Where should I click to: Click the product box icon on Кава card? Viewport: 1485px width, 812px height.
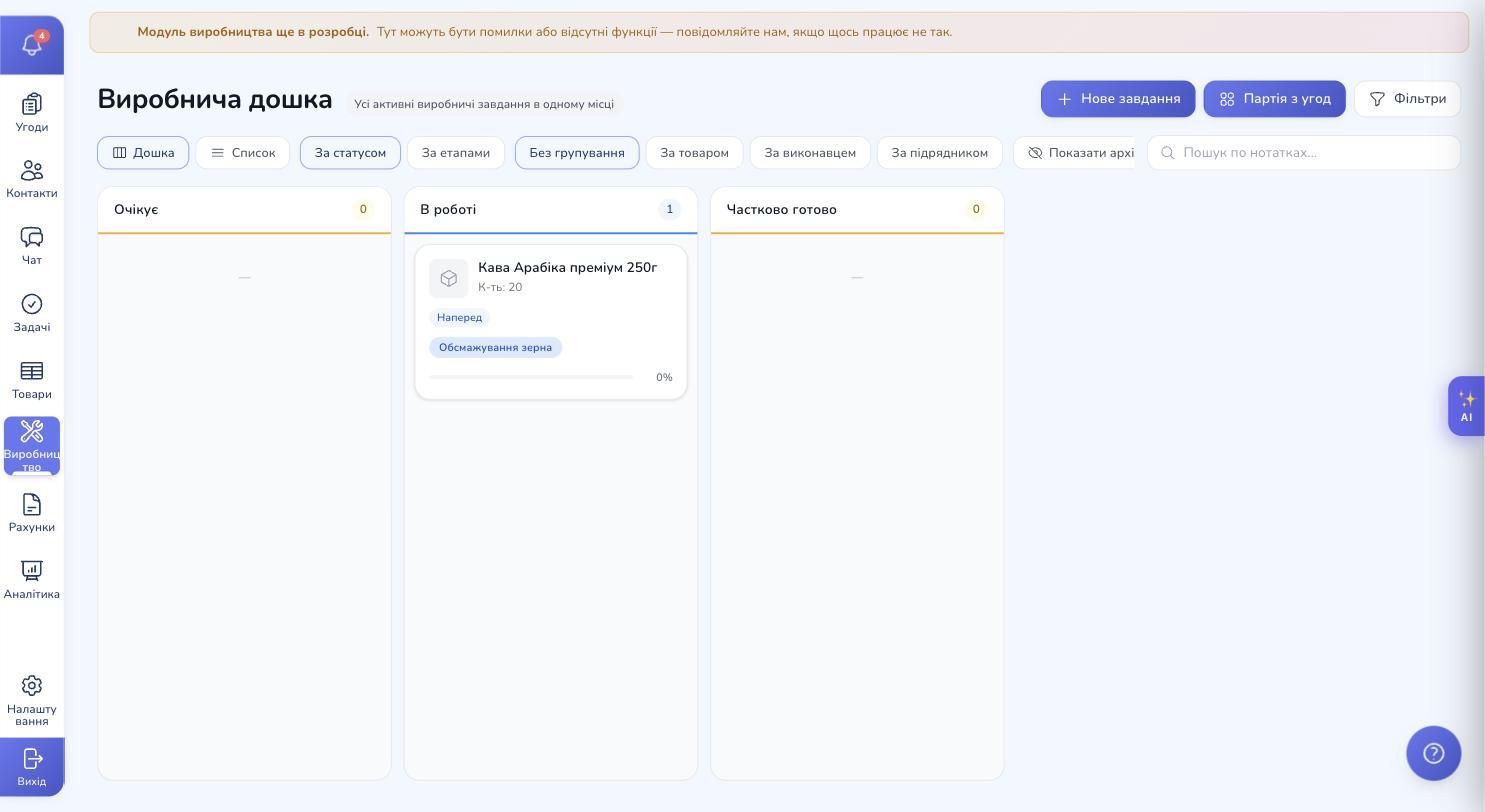click(449, 278)
